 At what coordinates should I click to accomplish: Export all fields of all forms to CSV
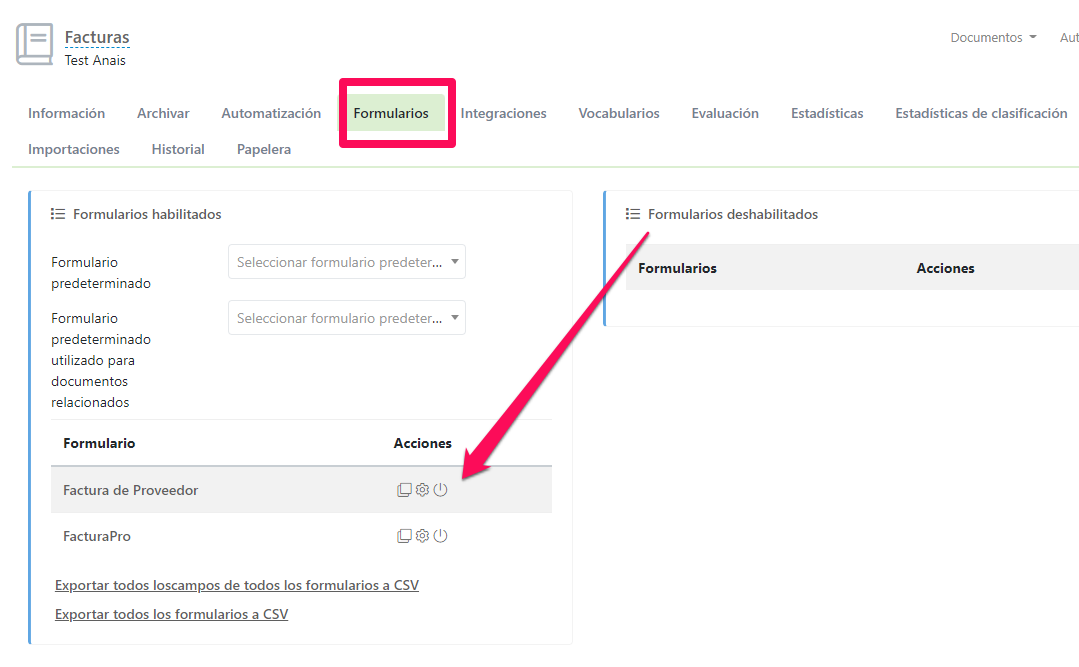(237, 585)
